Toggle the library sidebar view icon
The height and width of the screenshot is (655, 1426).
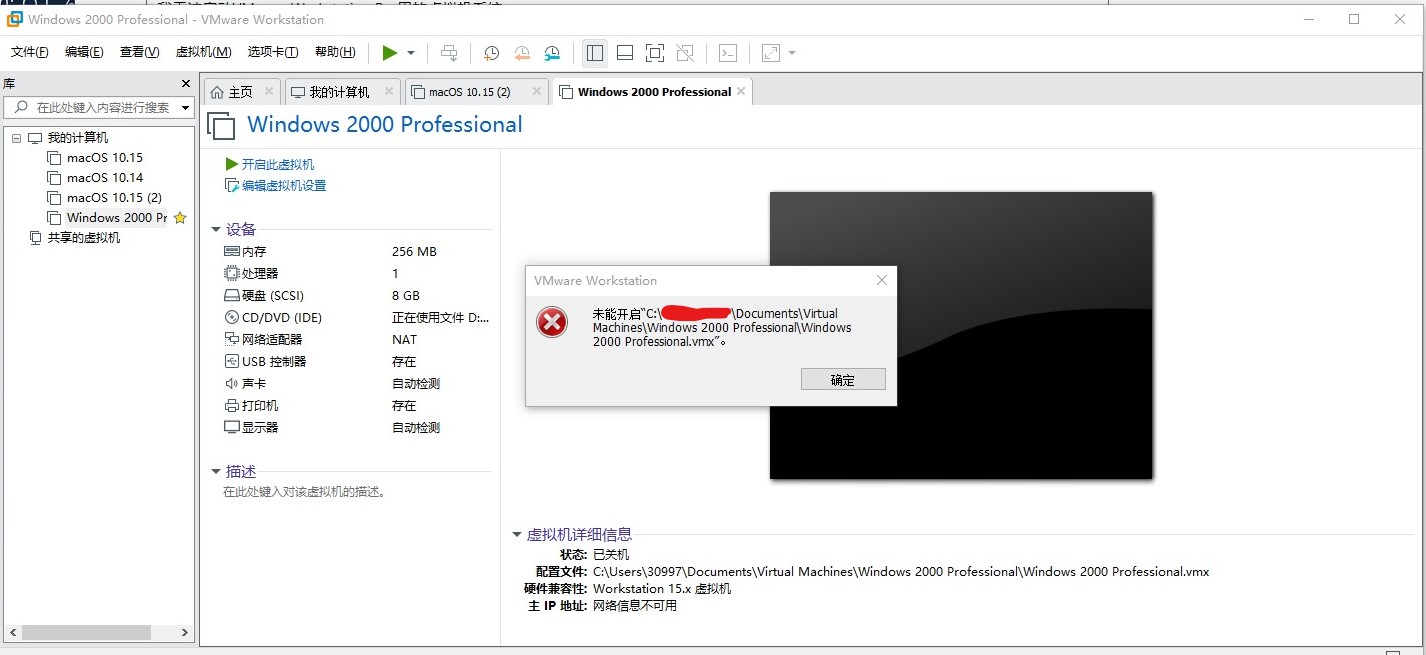pyautogui.click(x=595, y=53)
